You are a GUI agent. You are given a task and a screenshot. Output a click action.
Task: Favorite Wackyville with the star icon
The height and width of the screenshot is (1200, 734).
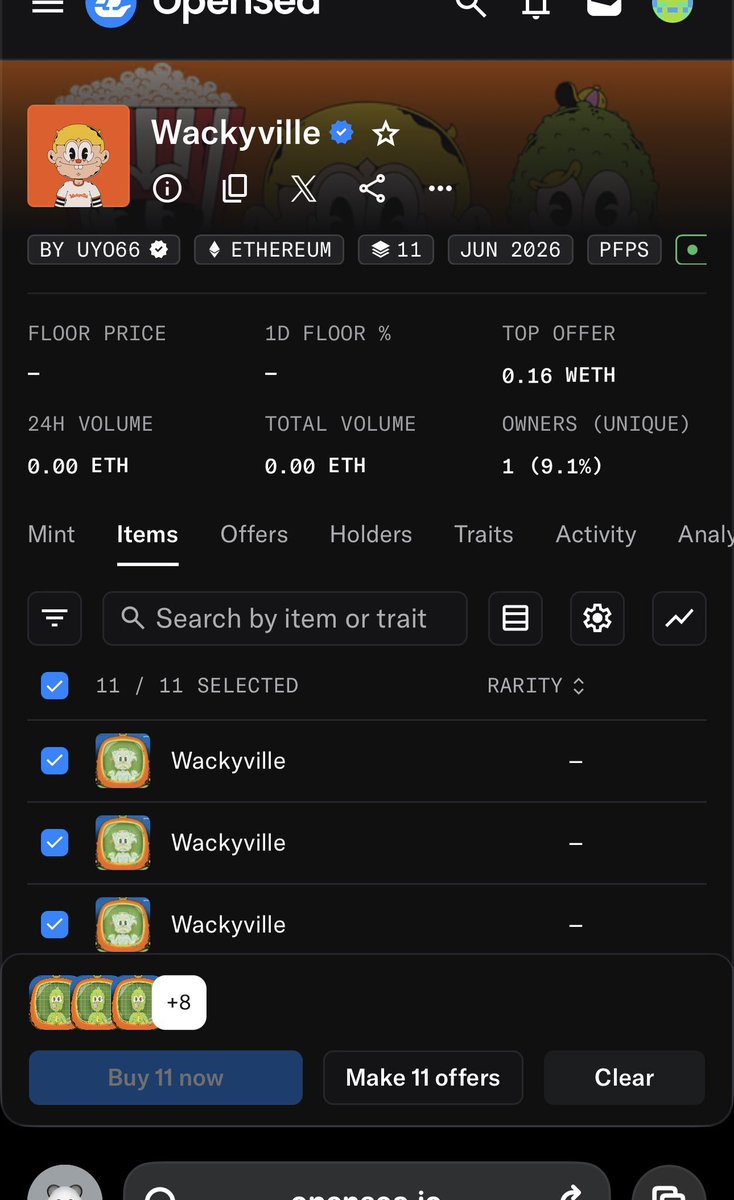(x=385, y=134)
